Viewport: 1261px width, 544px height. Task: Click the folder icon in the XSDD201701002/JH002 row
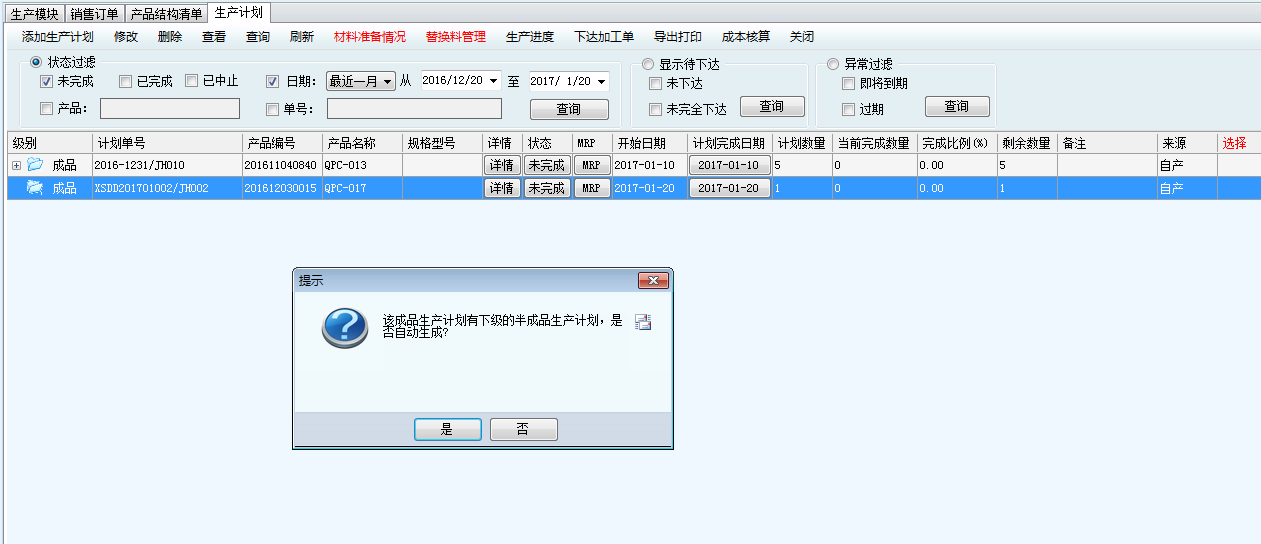[35, 188]
